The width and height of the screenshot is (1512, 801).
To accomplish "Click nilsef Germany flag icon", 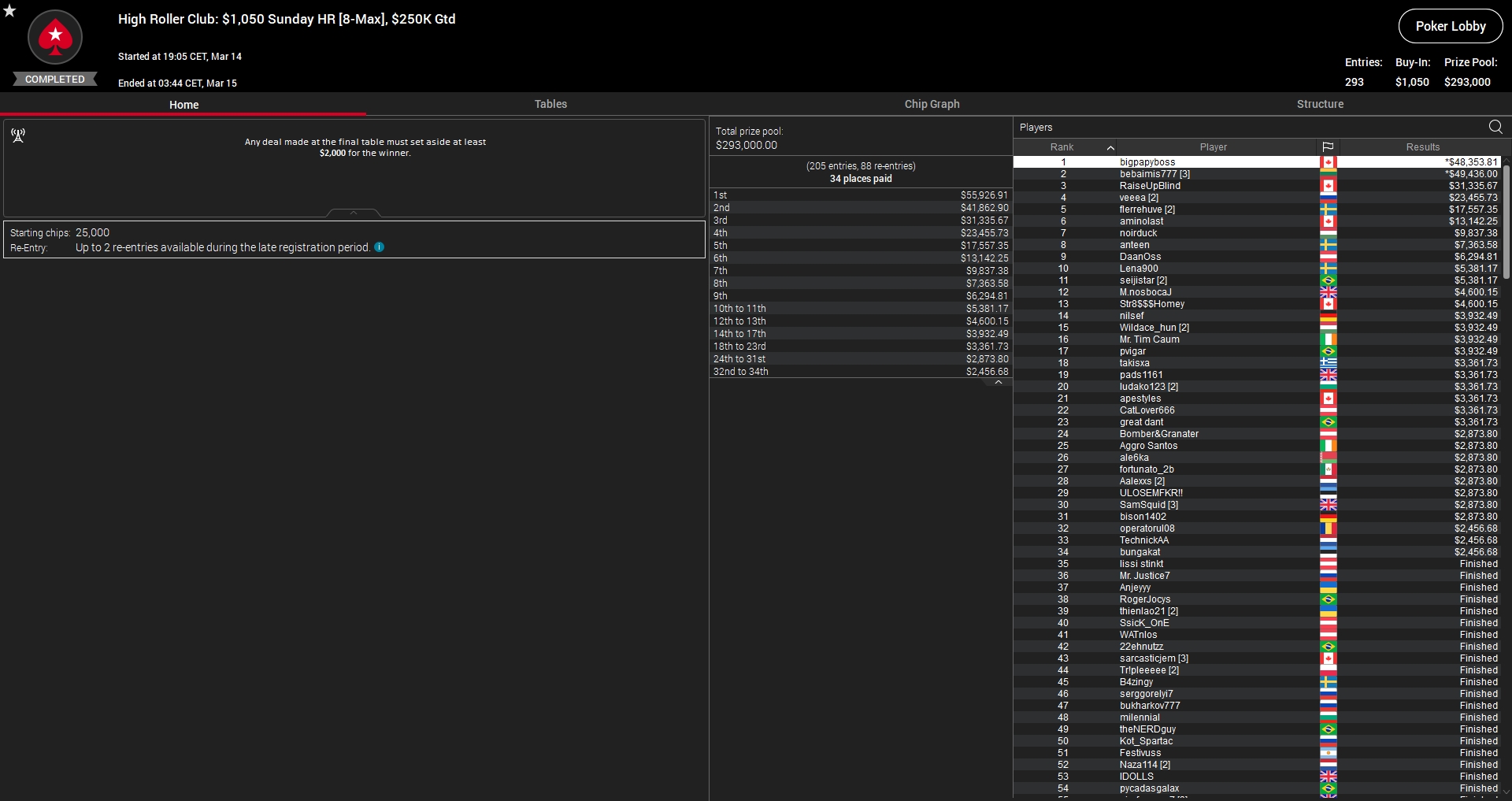I will pyautogui.click(x=1329, y=316).
